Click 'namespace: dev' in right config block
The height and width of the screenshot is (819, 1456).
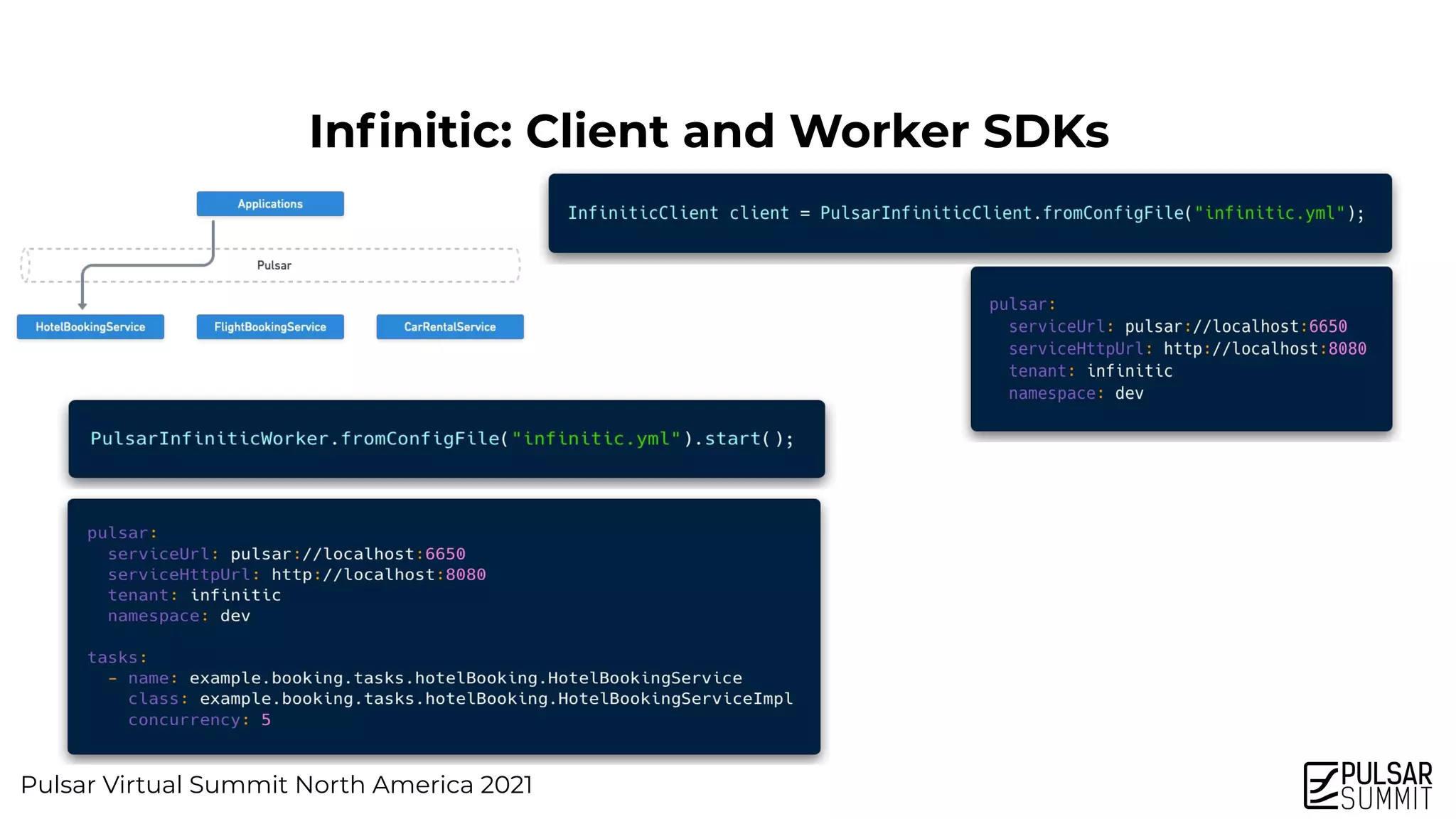click(1076, 393)
